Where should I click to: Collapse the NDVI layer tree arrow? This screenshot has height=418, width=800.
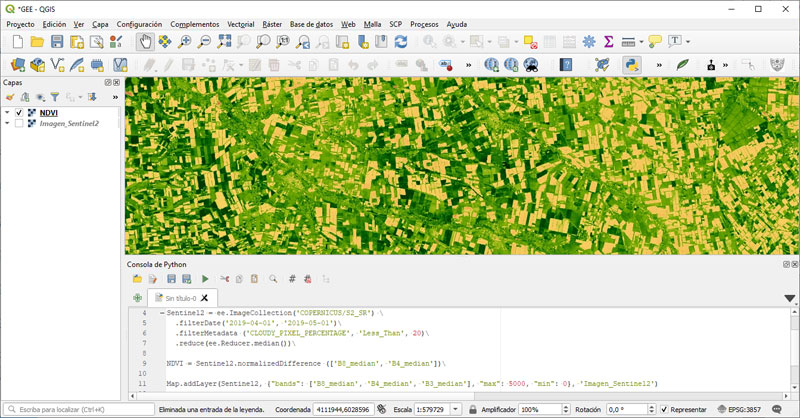7,113
